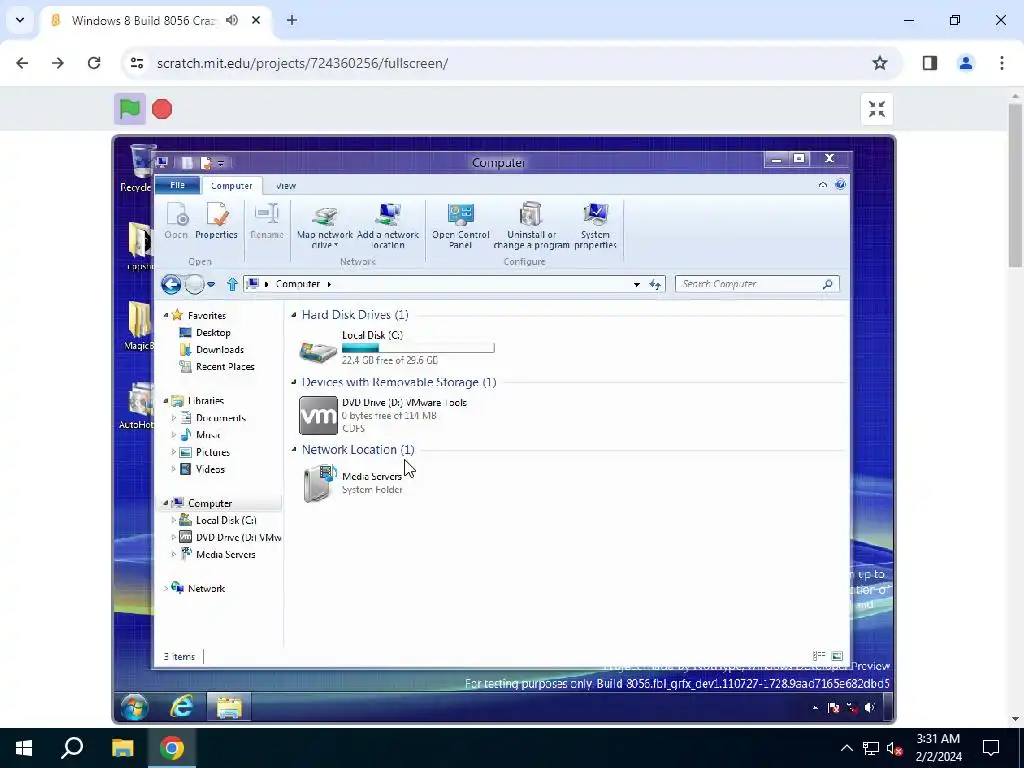
Task: Open Control Panel from the ribbon
Action: [460, 226]
